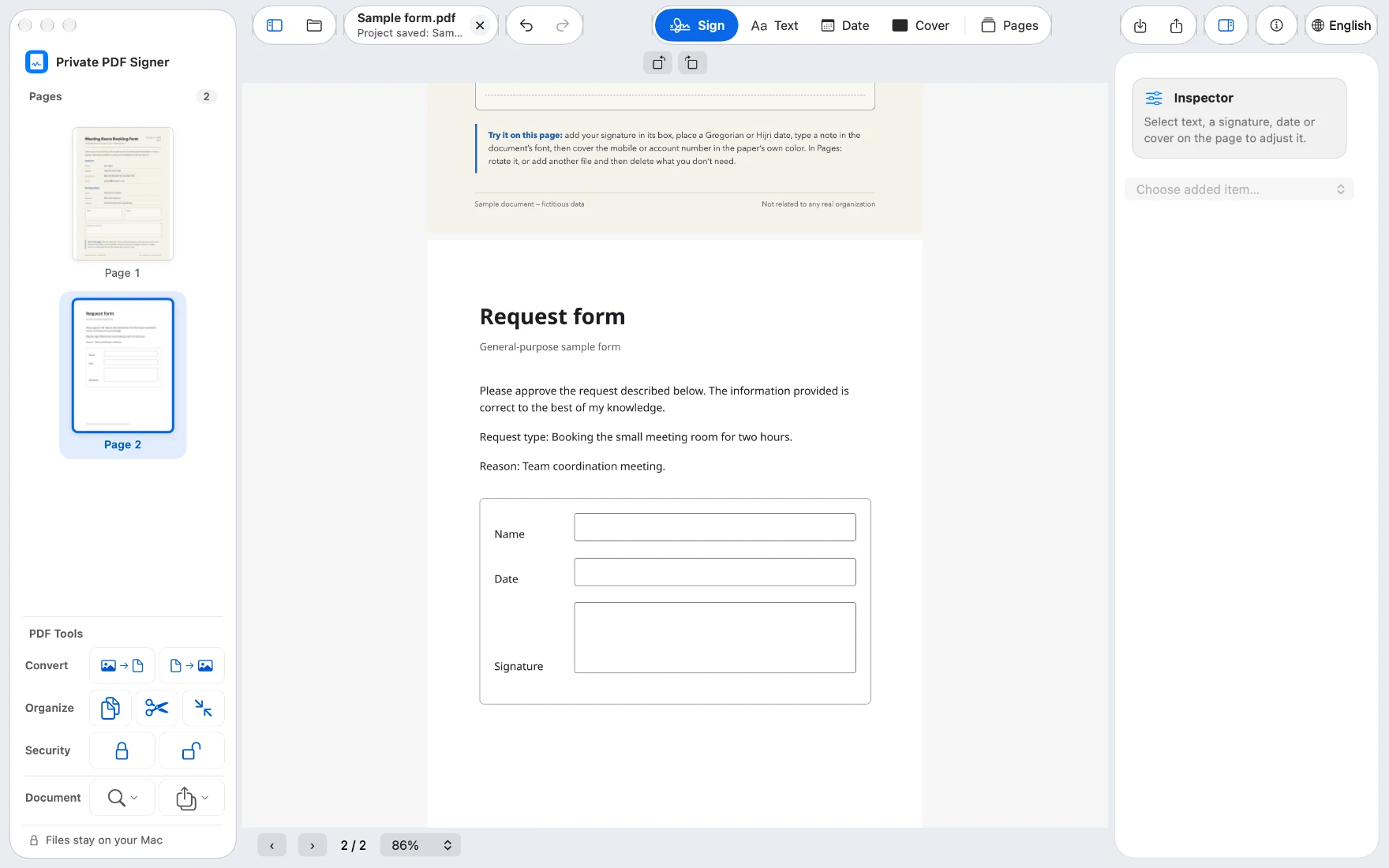The height and width of the screenshot is (868, 1389).
Task: Go to the next page
Action: pos(313,845)
